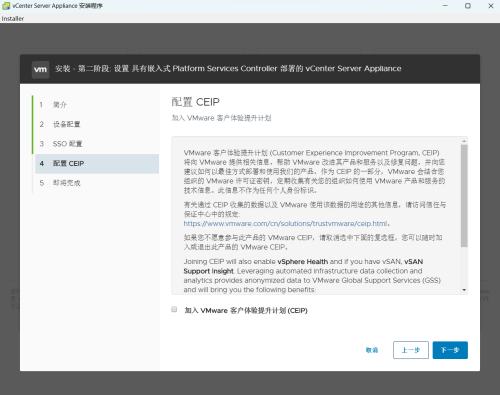Click the 取消 cancel button

[372, 350]
